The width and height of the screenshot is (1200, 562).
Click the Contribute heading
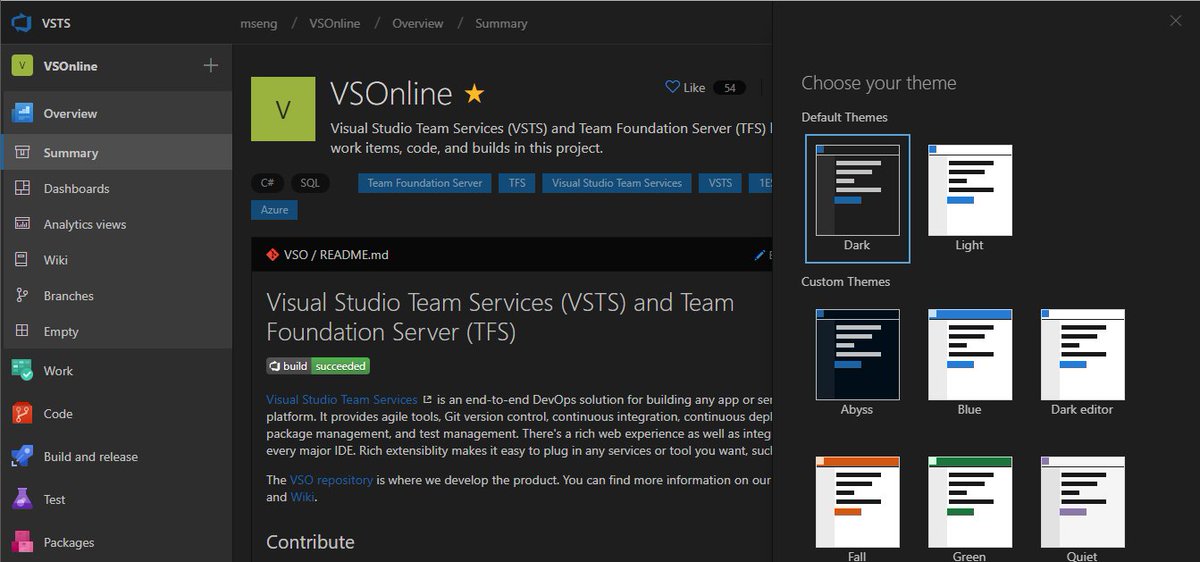tap(310, 542)
